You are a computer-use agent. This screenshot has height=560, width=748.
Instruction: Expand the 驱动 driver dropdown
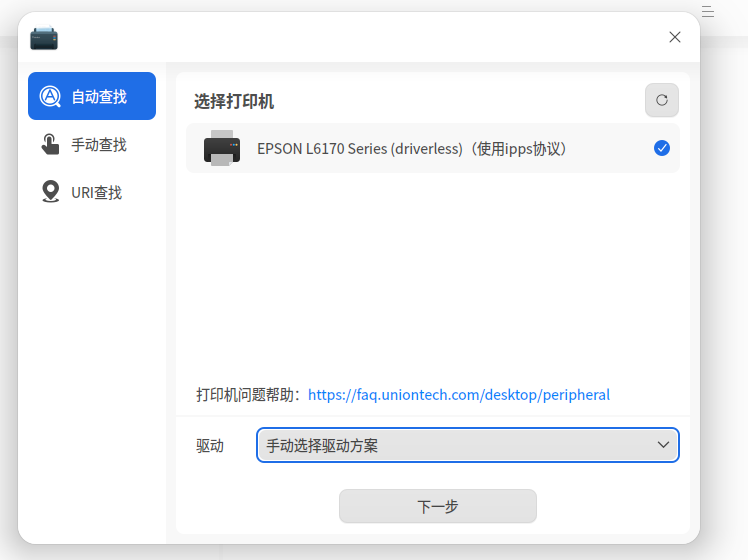point(468,445)
